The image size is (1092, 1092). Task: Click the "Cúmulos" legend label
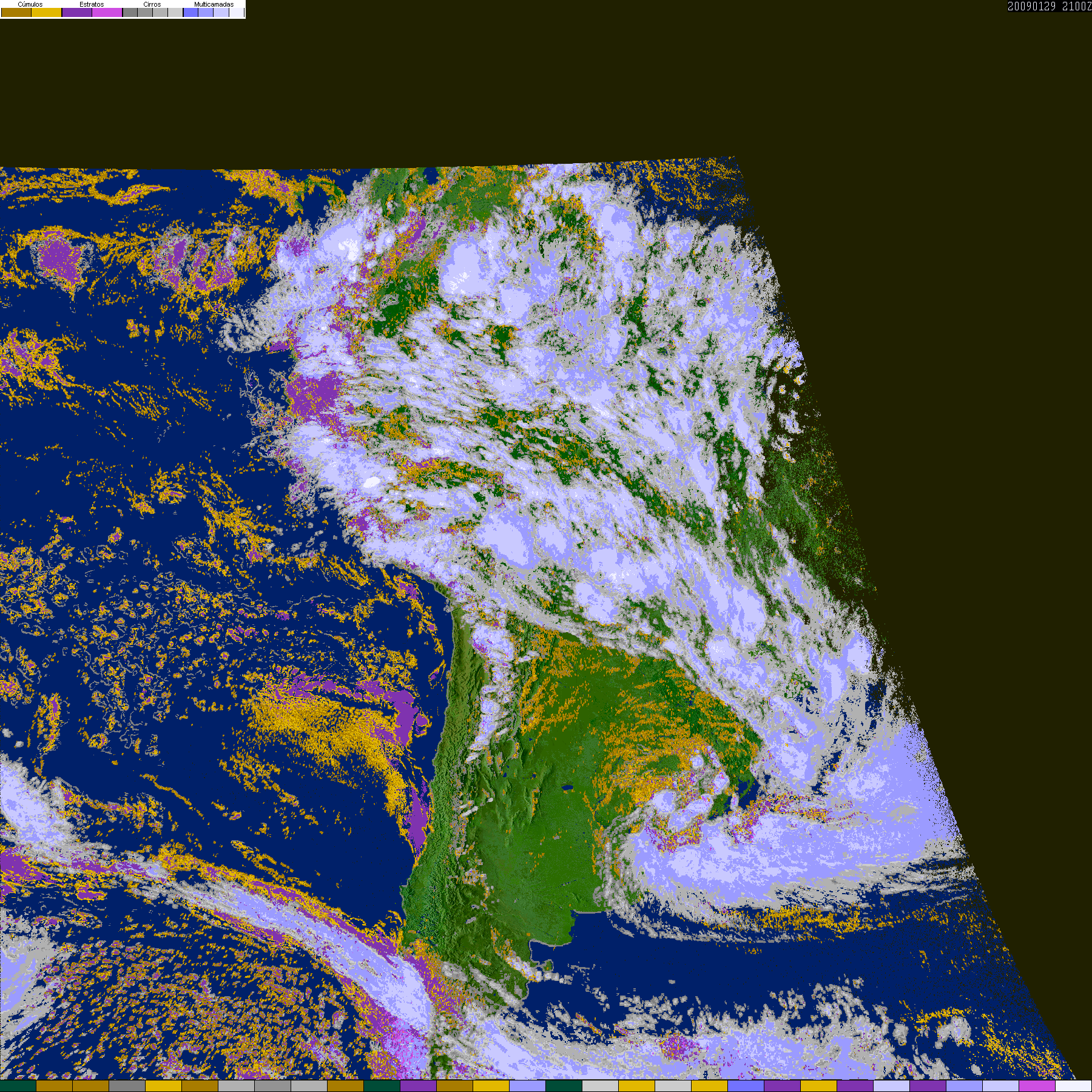[30, 4]
